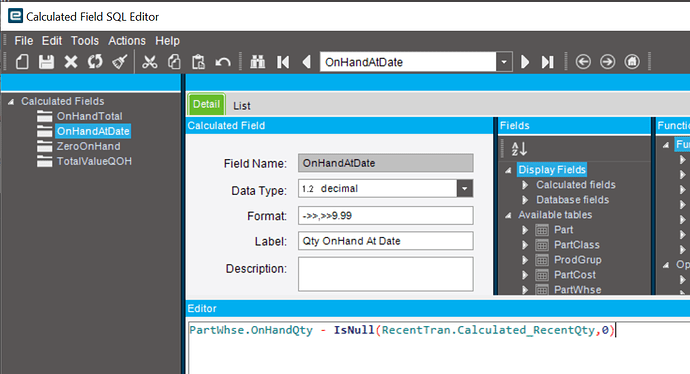Click the Description text area
Viewport: 690px width, 374px height.
coord(386,274)
